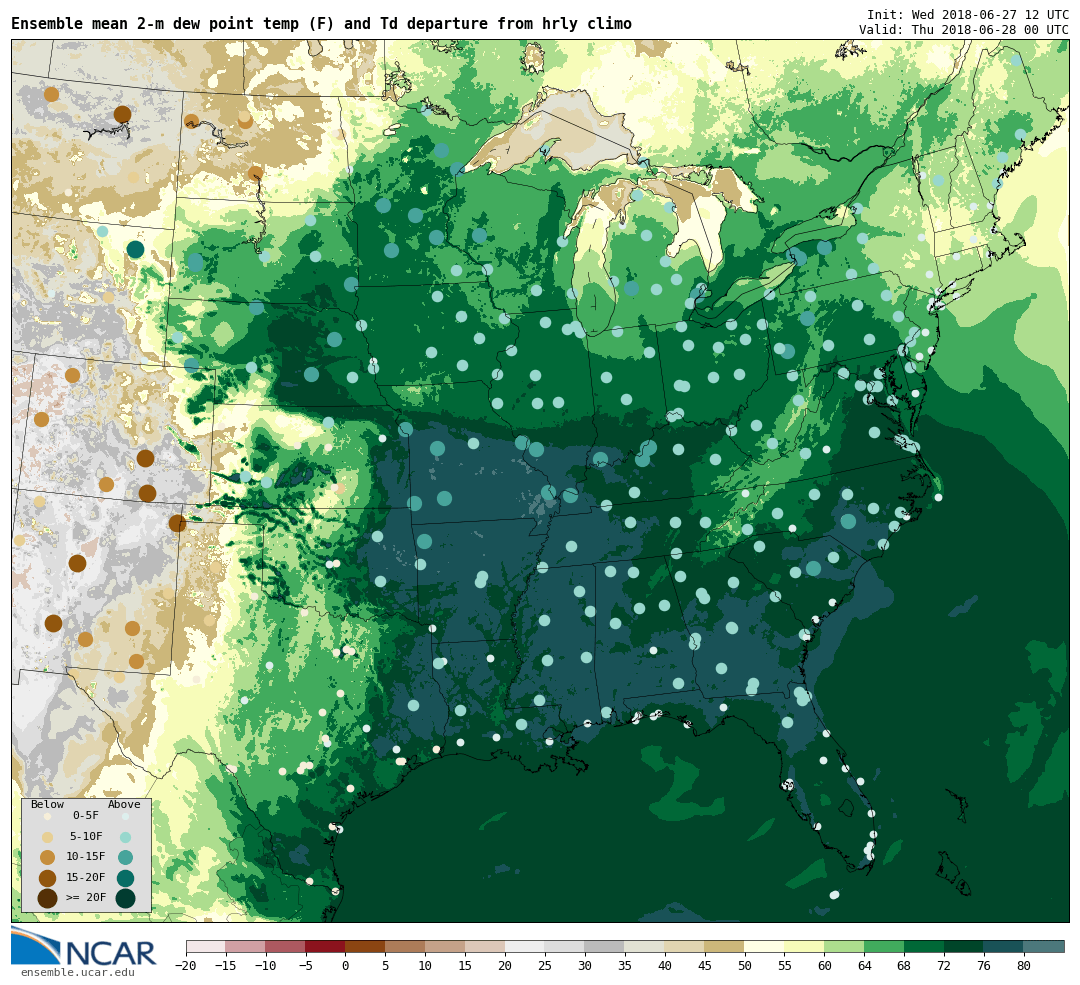Click the 10-15F legend label
Viewport: 1080px width, 985px height.
coord(86,858)
